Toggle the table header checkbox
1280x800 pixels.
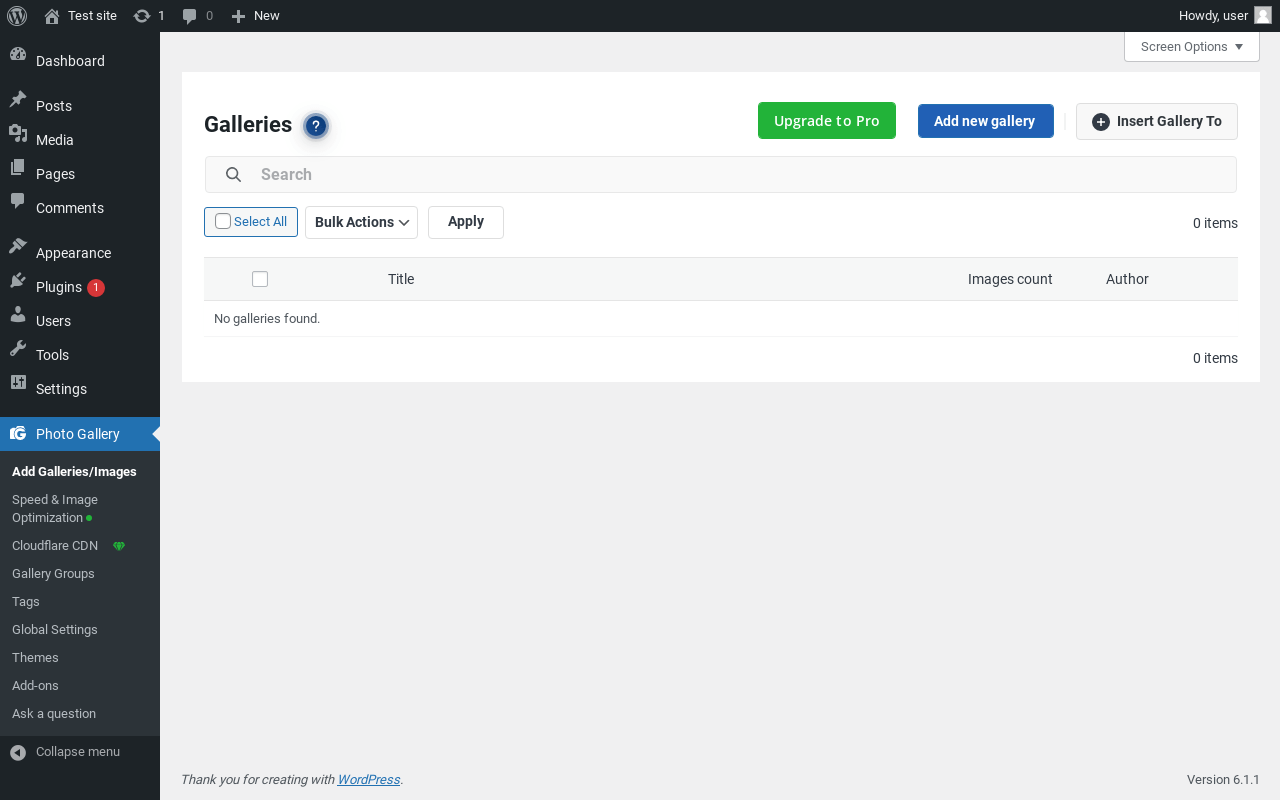pos(260,279)
